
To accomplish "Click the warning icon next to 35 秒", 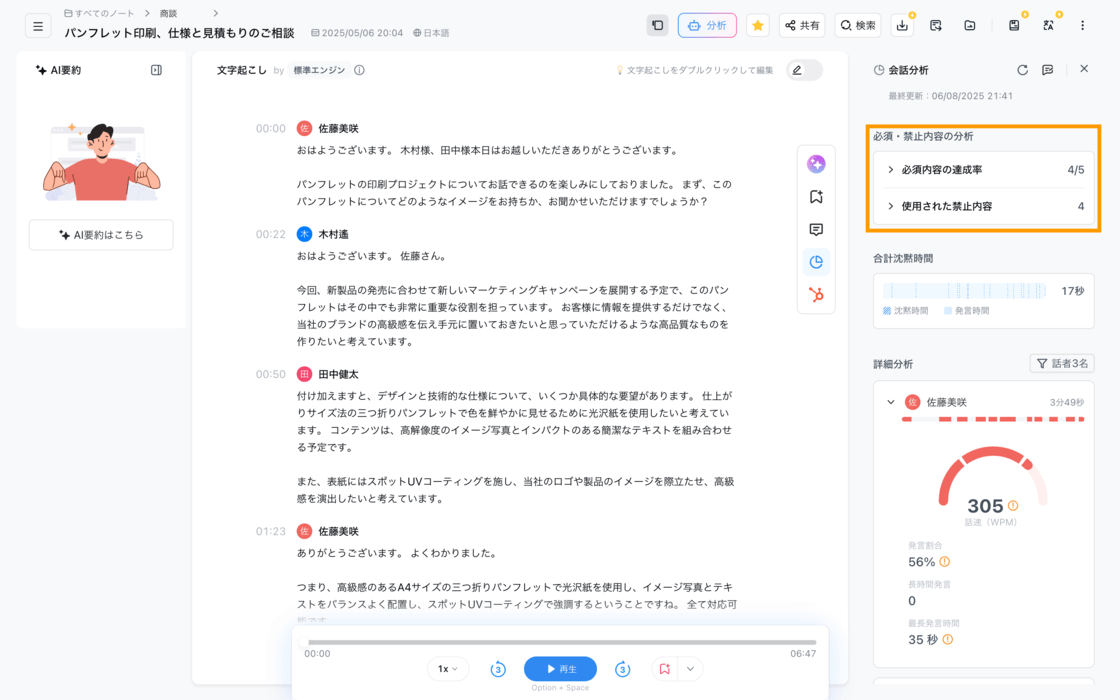I will (947, 640).
